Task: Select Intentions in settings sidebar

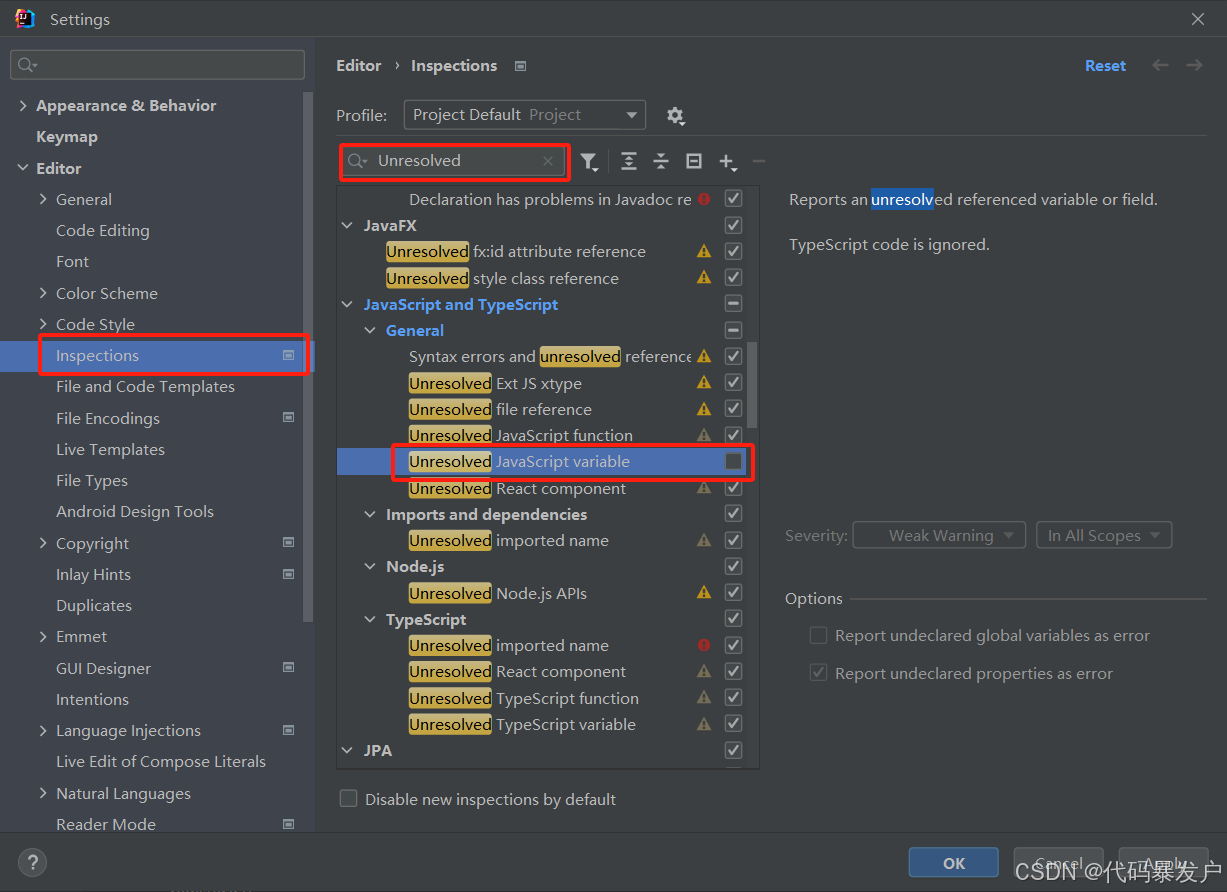Action: coord(92,700)
